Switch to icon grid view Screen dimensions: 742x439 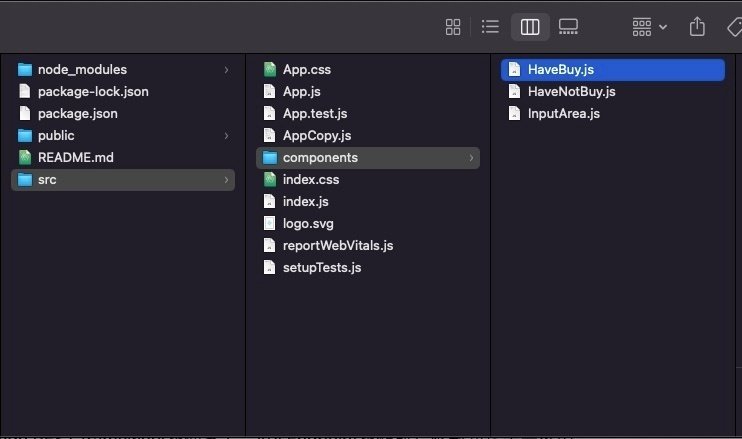[x=453, y=27]
